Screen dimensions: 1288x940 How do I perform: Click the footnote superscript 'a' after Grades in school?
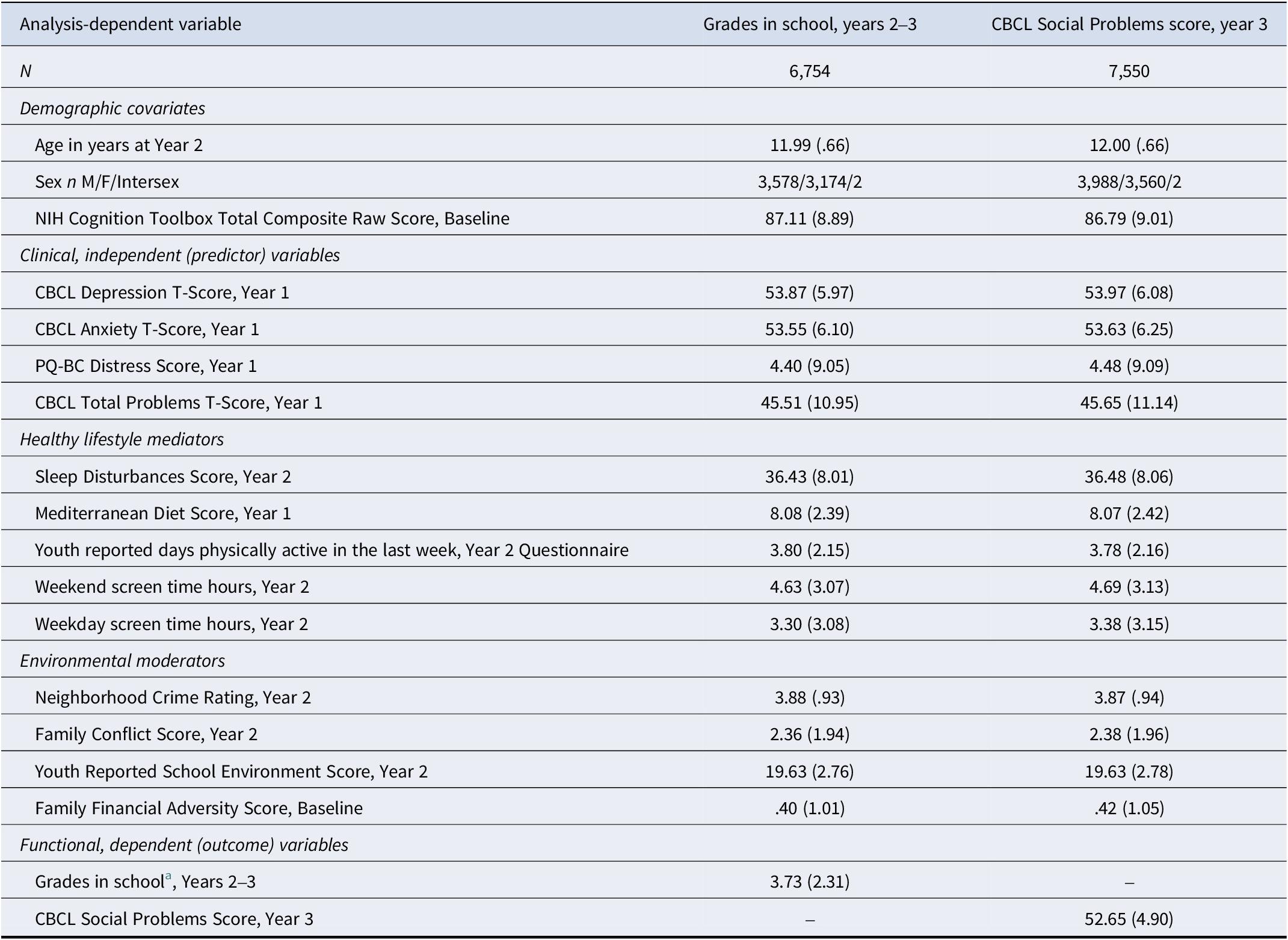pos(170,877)
